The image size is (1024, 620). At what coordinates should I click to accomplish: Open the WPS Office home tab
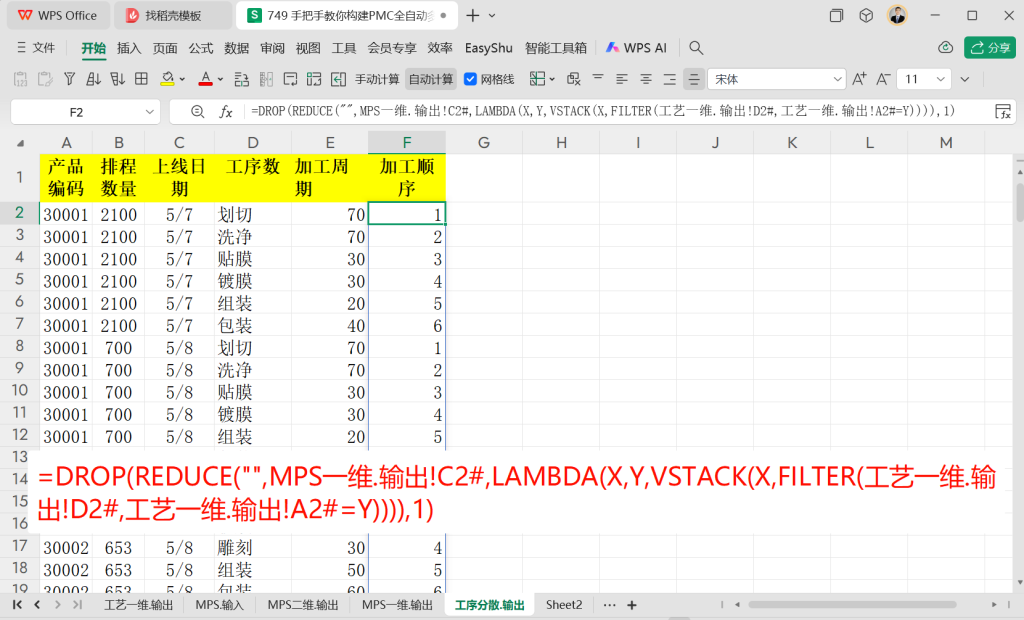click(x=57, y=15)
